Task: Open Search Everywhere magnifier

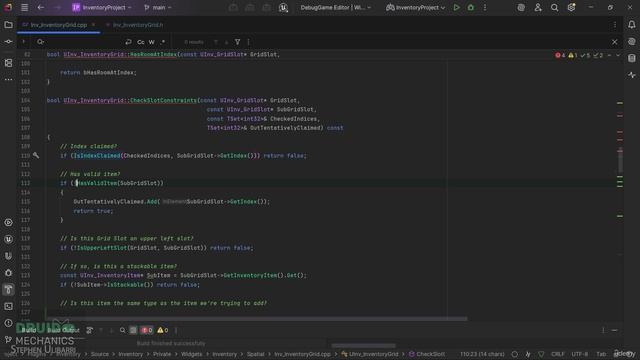Action: pos(554,7)
